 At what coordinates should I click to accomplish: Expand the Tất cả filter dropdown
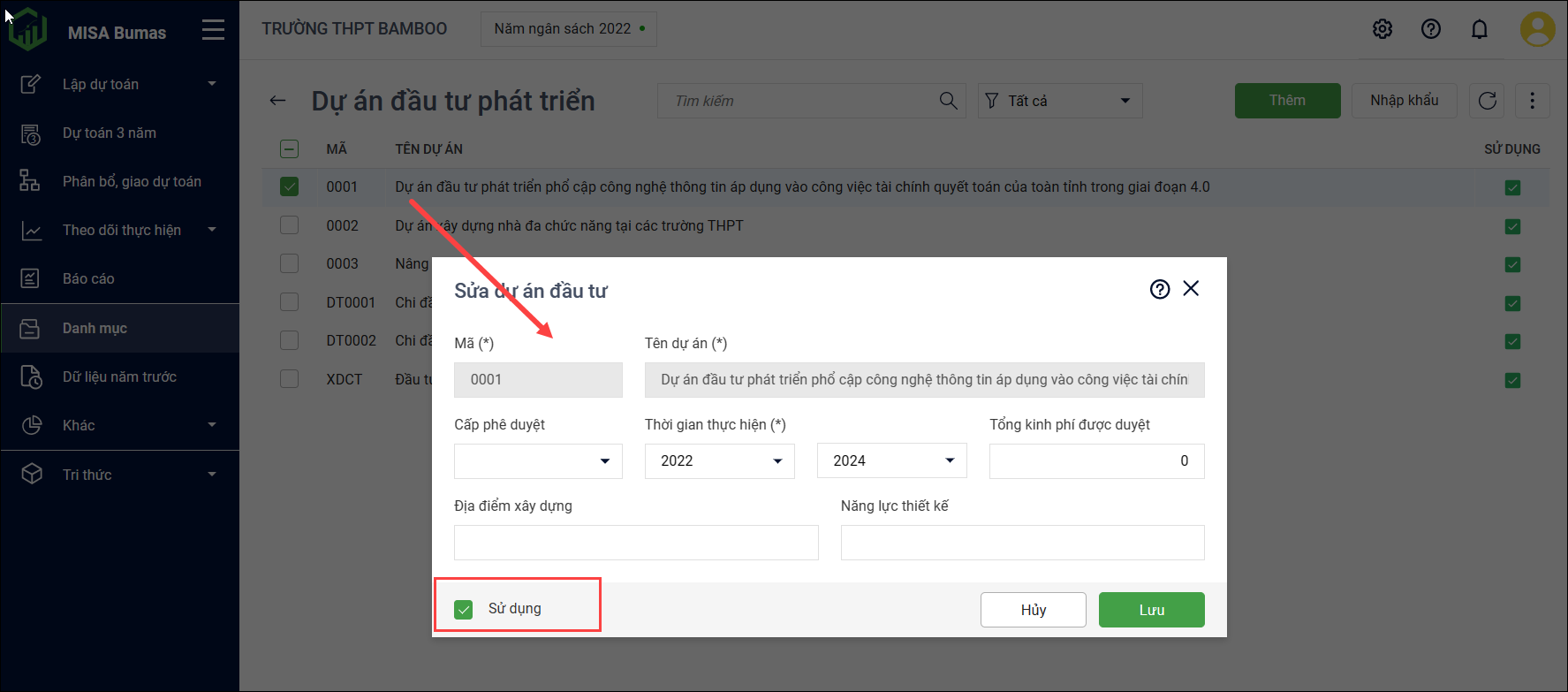pyautogui.click(x=1060, y=101)
